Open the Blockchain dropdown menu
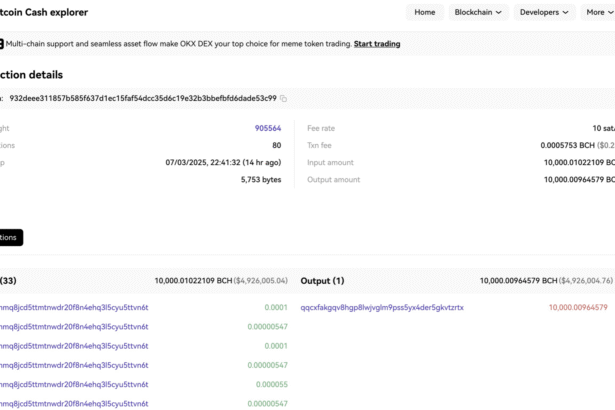This screenshot has height=410, width=615. [480, 12]
